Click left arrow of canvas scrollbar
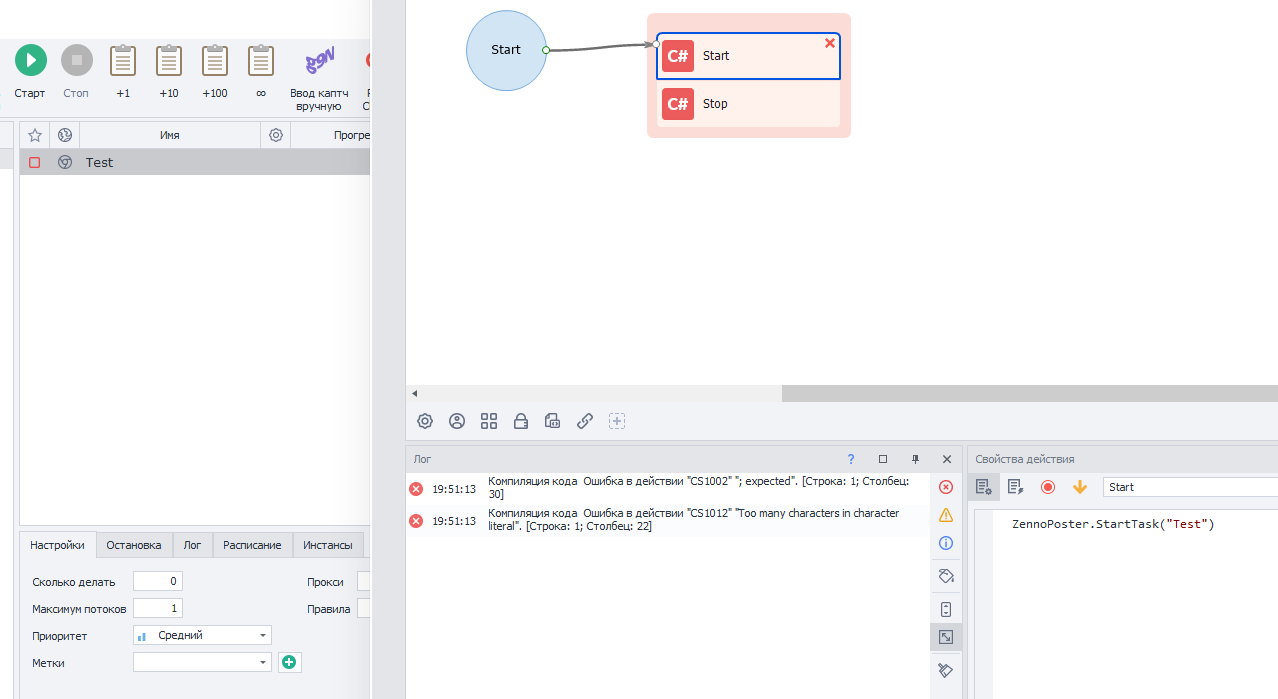This screenshot has width=1278, height=699. point(415,394)
